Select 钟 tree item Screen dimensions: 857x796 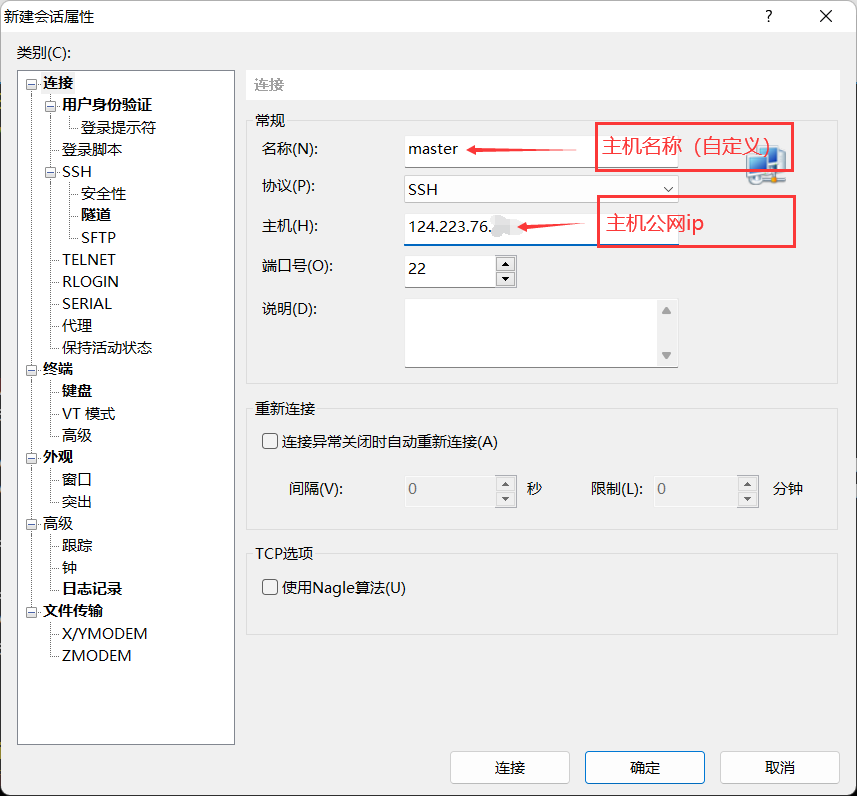tap(69, 567)
